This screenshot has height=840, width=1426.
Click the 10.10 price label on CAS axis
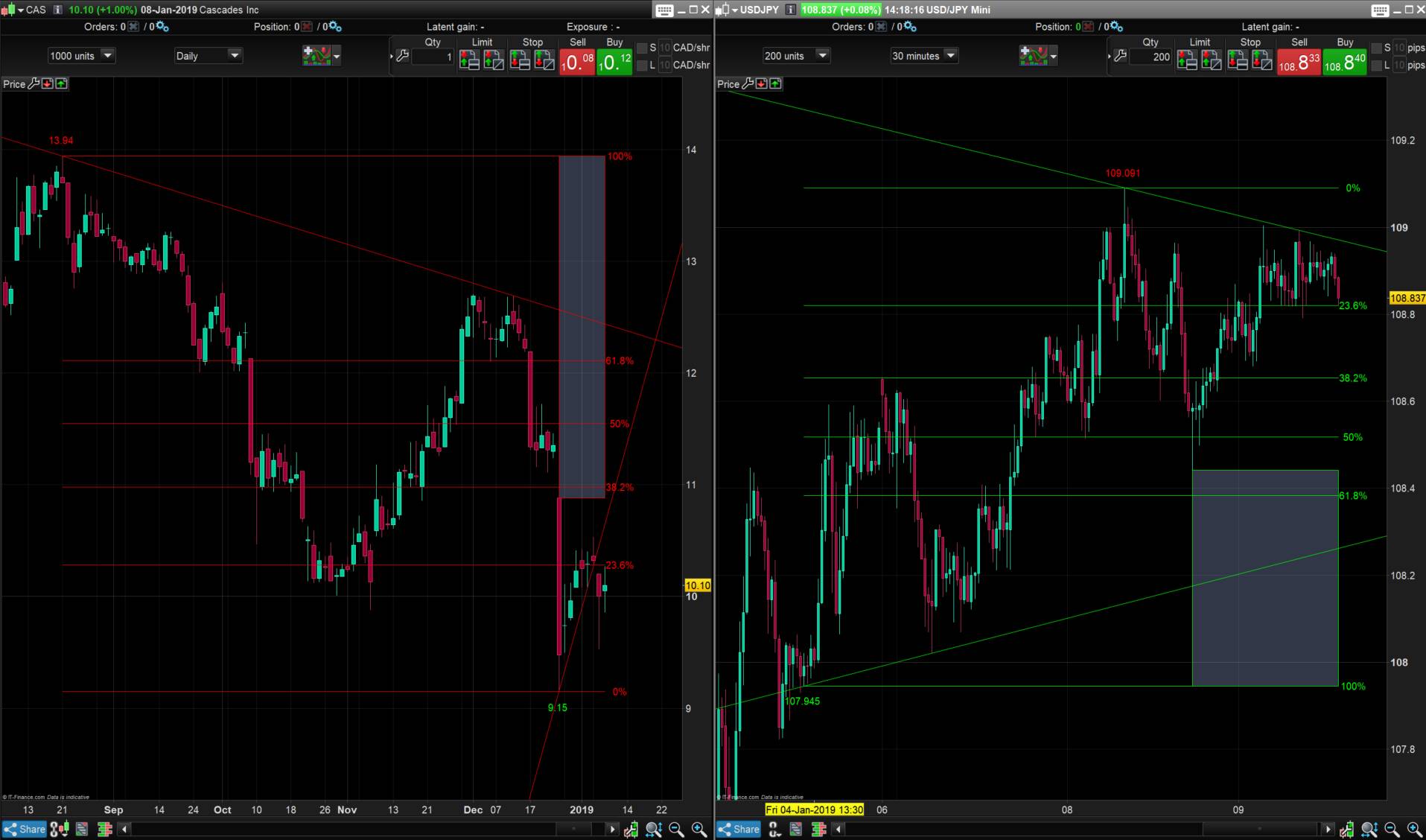[x=698, y=585]
